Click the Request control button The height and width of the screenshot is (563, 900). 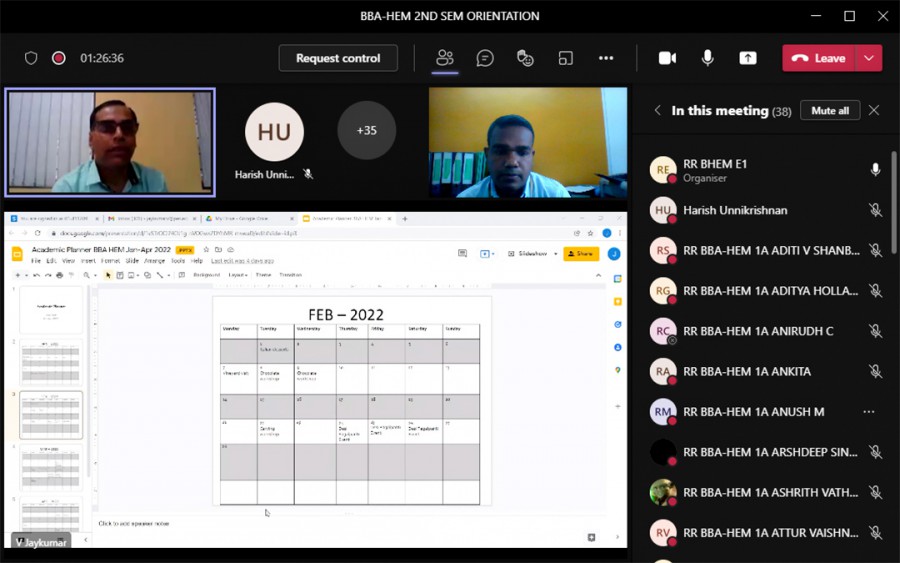pos(338,58)
